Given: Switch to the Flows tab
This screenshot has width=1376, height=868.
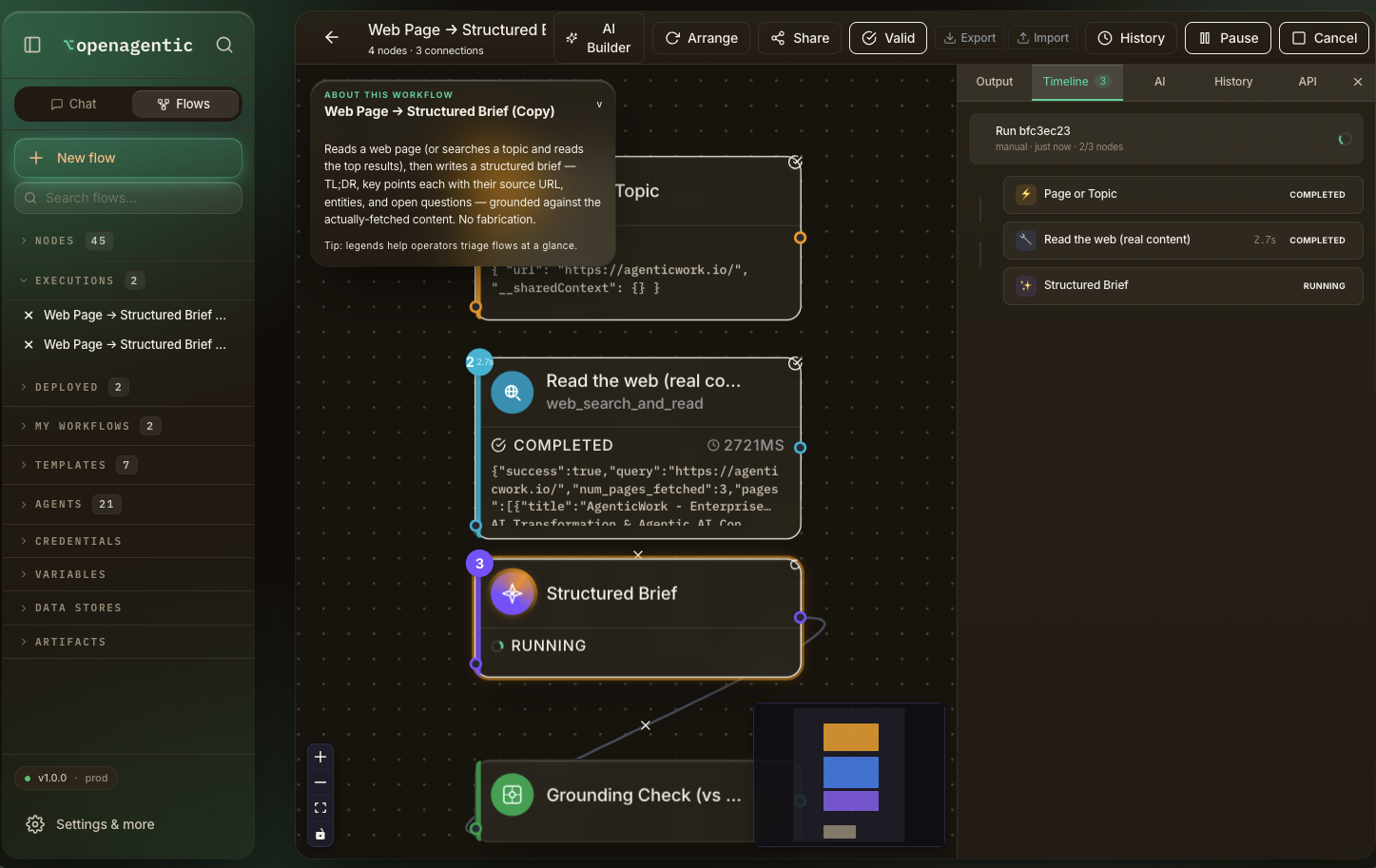Looking at the screenshot, I should point(184,104).
